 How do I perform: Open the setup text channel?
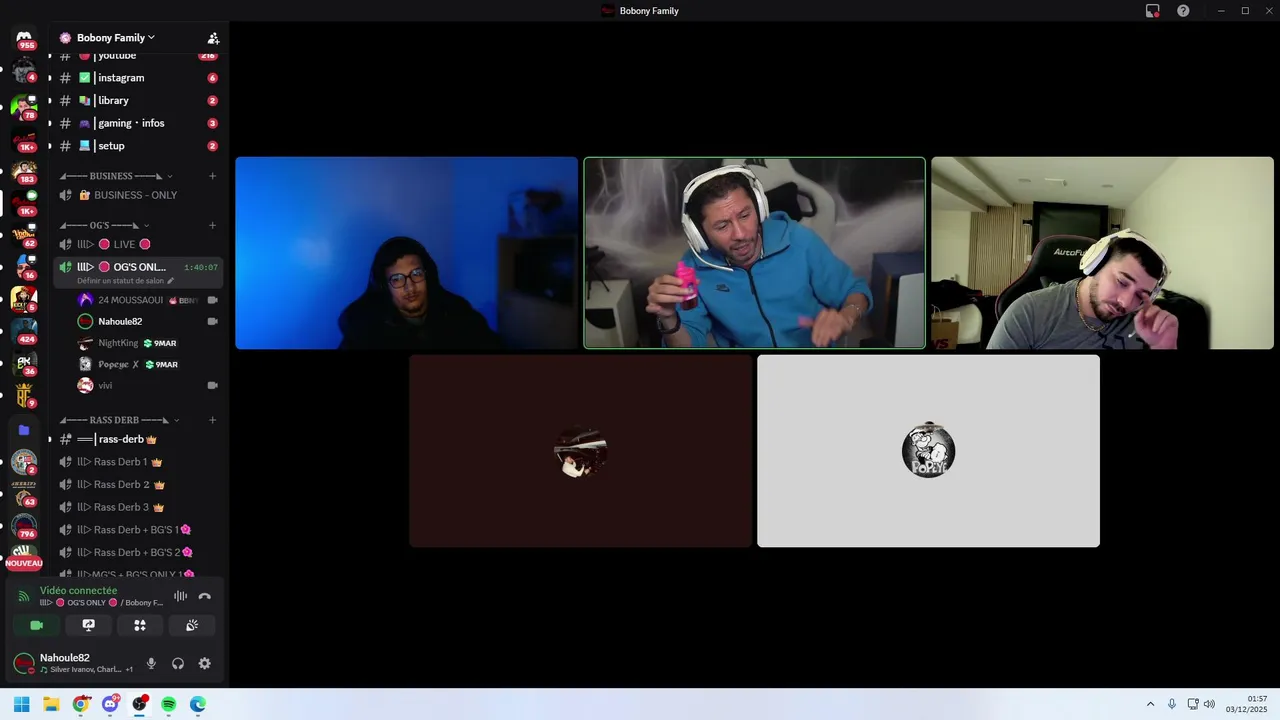(x=138, y=146)
